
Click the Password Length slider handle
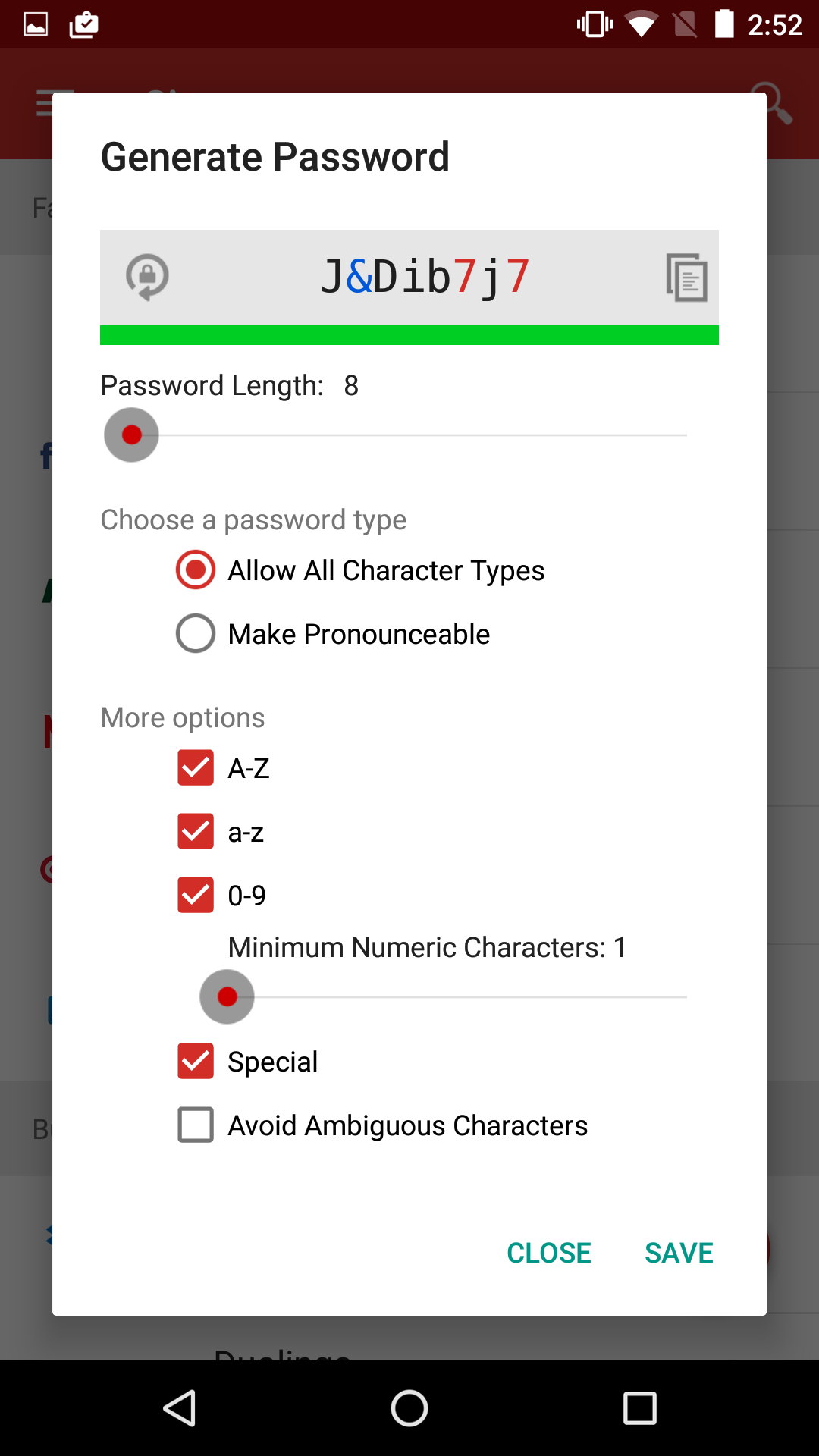131,435
